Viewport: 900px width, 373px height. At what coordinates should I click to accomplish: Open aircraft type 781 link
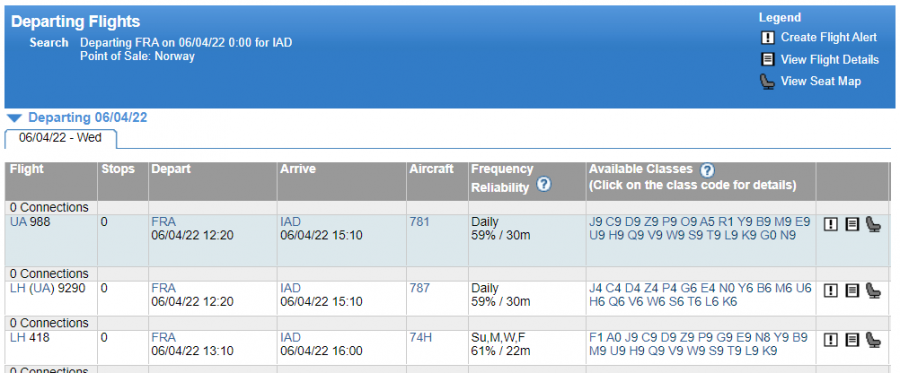pyautogui.click(x=419, y=222)
